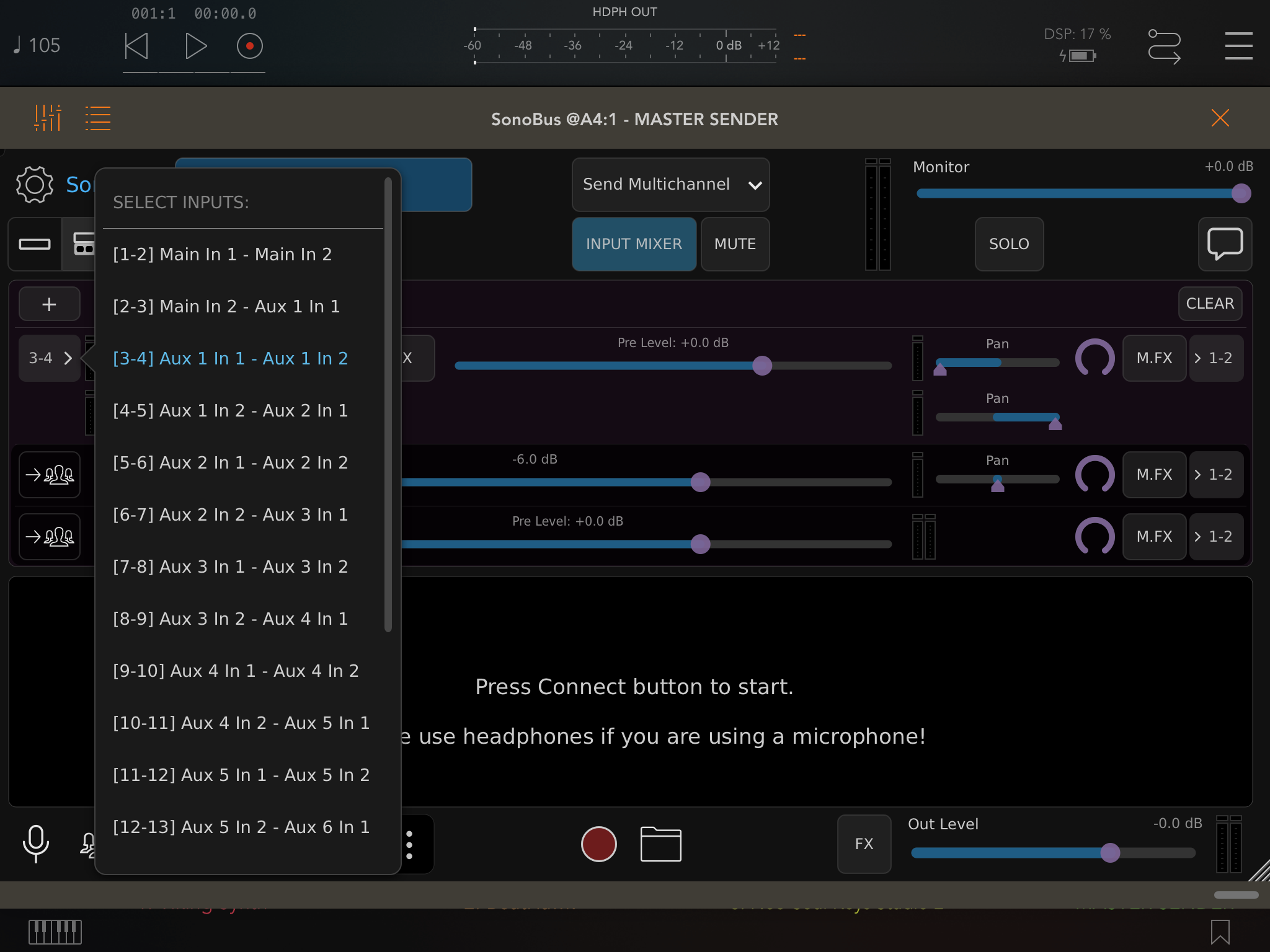
Task: Add a new input group with plus button
Action: click(x=49, y=304)
